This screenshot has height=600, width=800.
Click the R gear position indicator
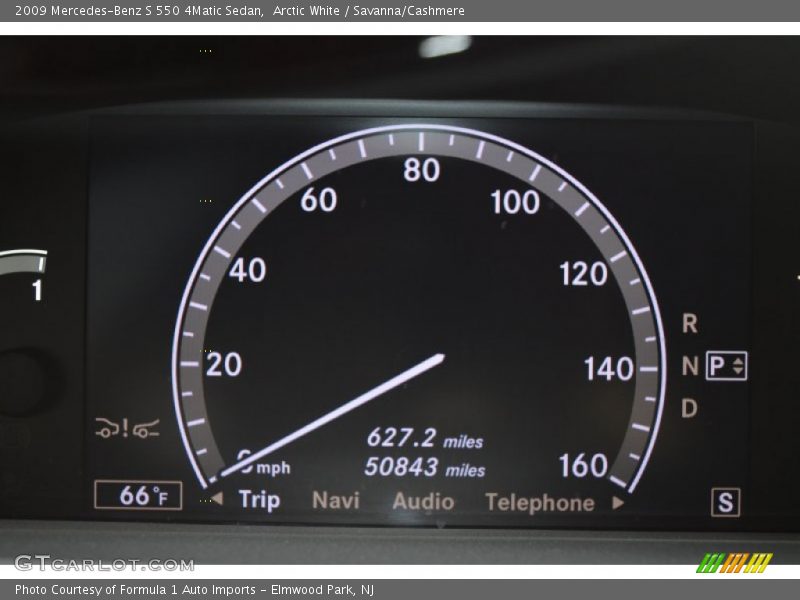tap(688, 322)
